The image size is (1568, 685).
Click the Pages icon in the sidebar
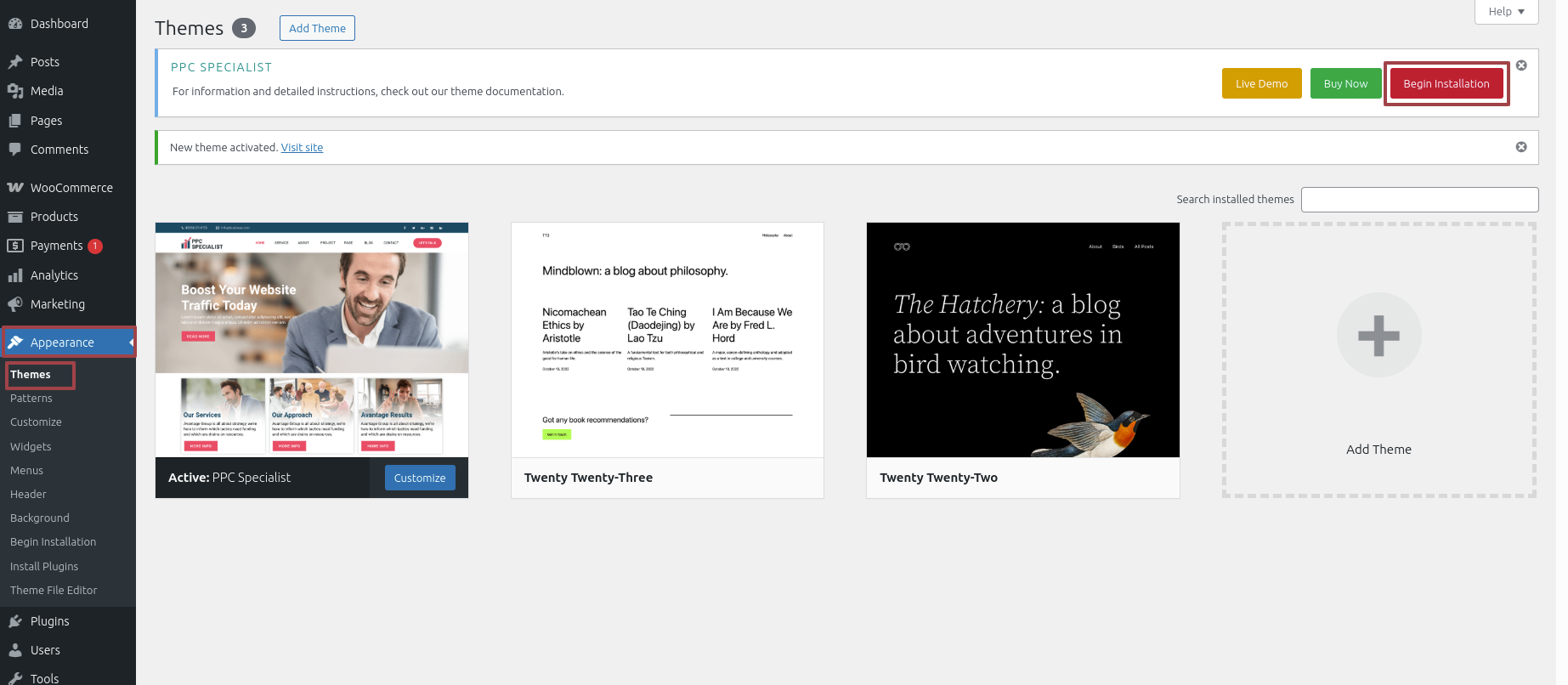coord(15,121)
